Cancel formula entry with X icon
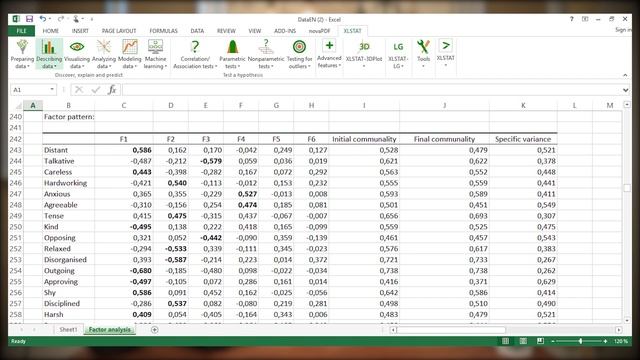The image size is (640, 360). (x=79, y=90)
